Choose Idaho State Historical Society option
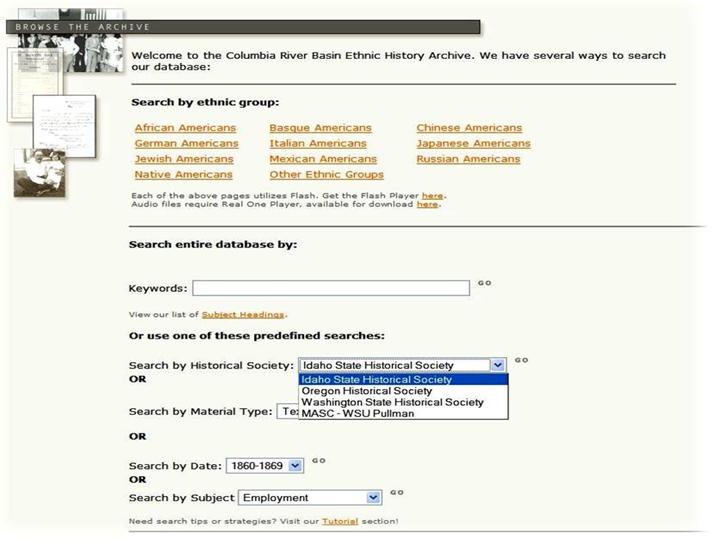 (x=403, y=379)
